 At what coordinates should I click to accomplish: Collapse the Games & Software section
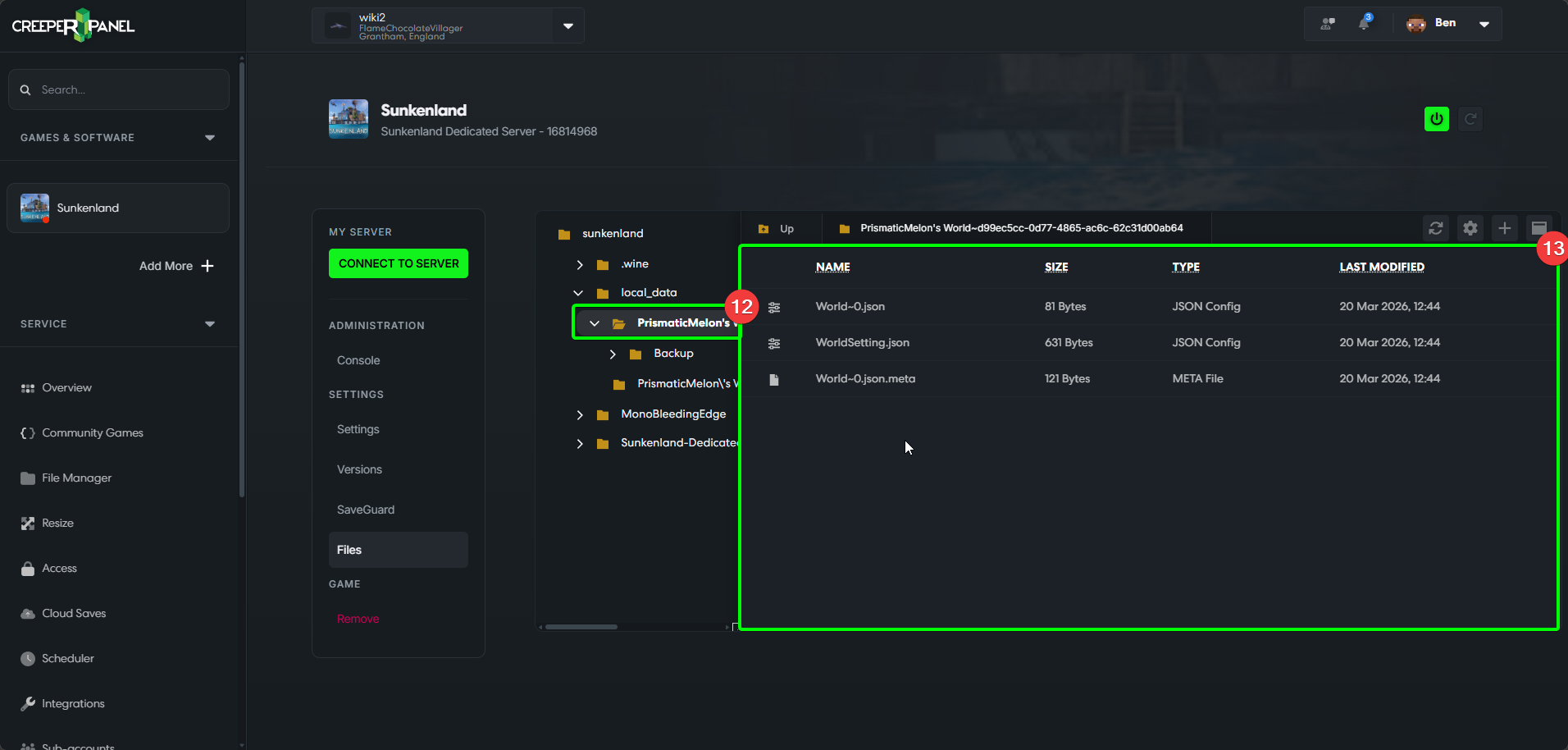[x=210, y=138]
